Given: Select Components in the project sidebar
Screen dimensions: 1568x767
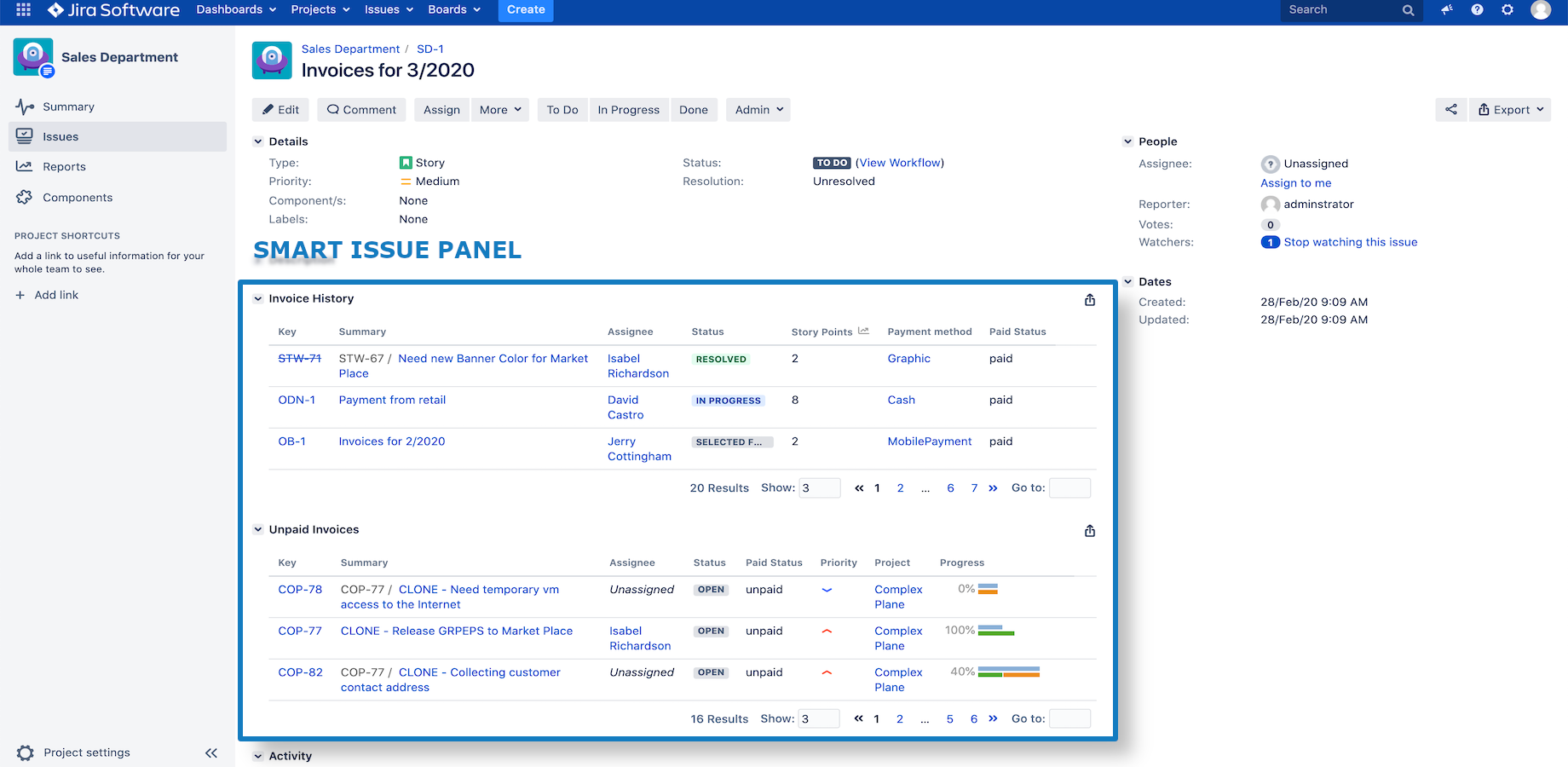Looking at the screenshot, I should 78,197.
